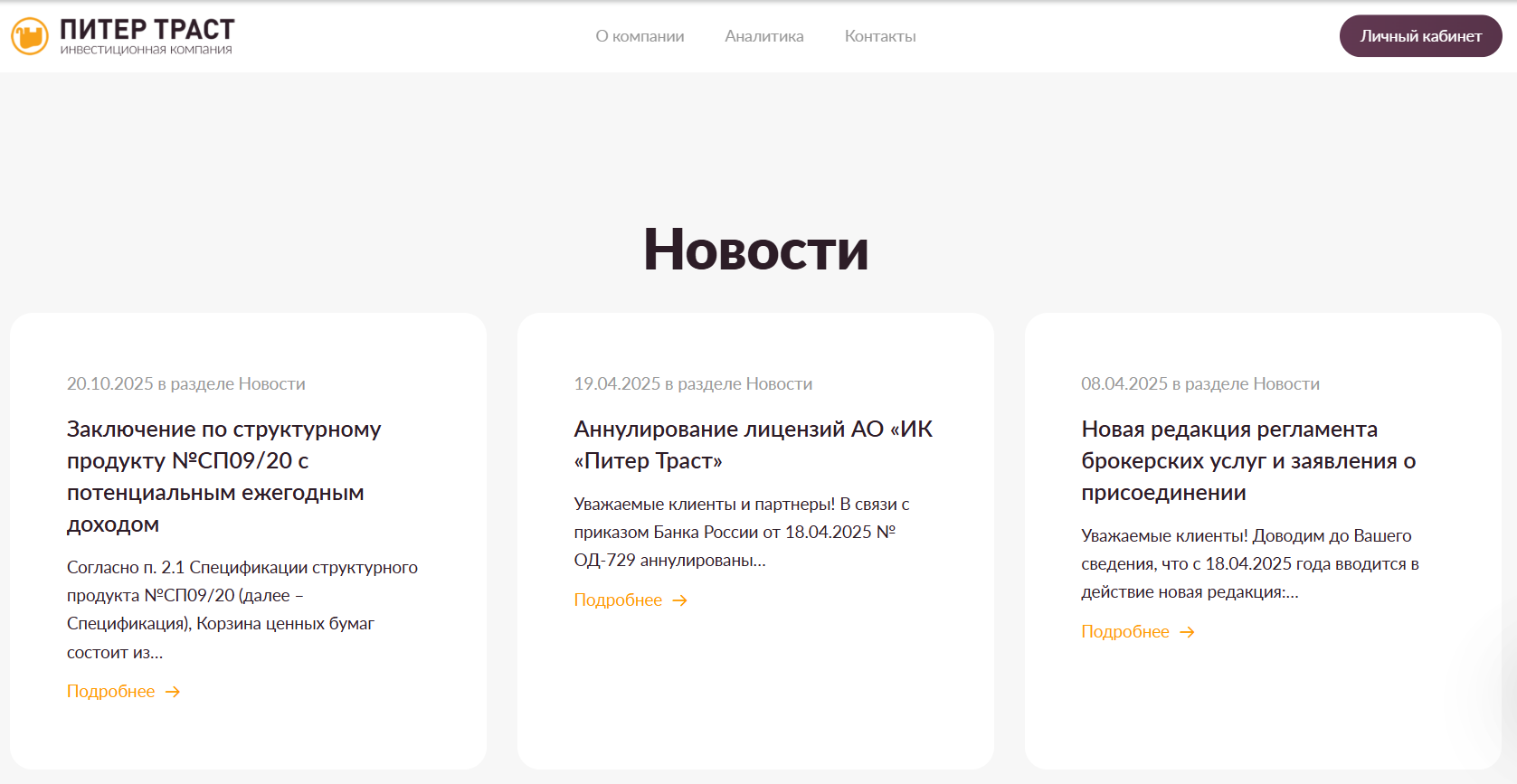Open the Контакты menu item
The image size is (1517, 784).
(x=880, y=36)
